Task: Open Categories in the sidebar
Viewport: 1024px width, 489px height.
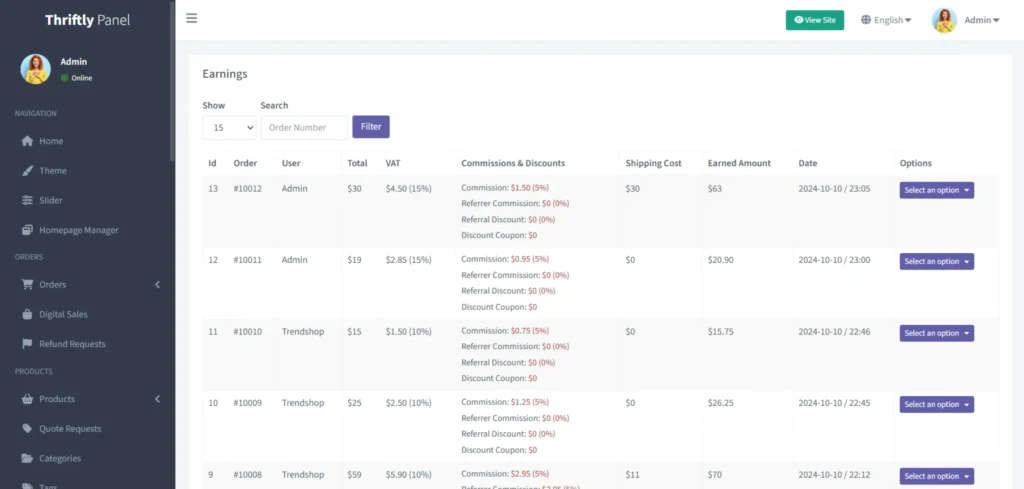Action: point(59,458)
